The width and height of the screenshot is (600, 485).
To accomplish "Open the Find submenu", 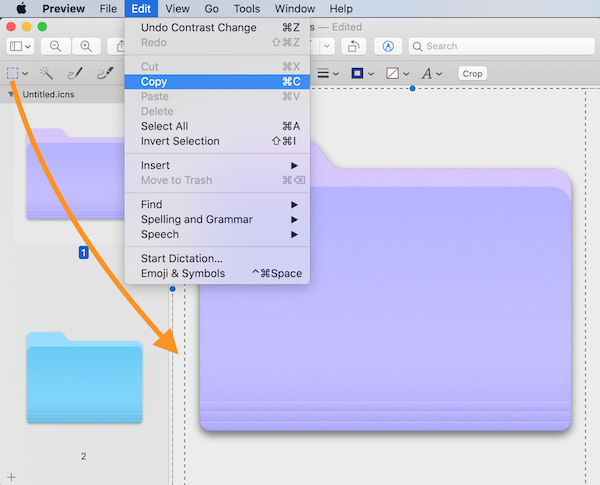I will [x=217, y=204].
